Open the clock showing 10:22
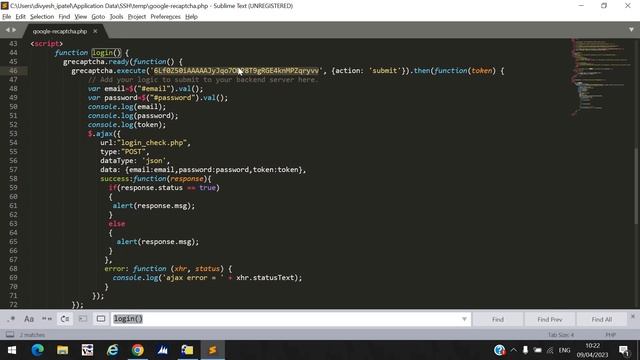The height and width of the screenshot is (360, 640). pos(592,350)
